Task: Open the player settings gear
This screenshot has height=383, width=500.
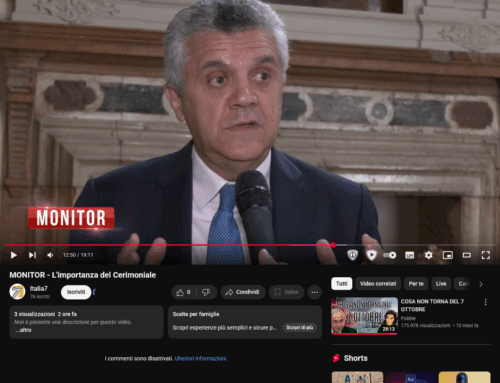Action: click(429, 255)
